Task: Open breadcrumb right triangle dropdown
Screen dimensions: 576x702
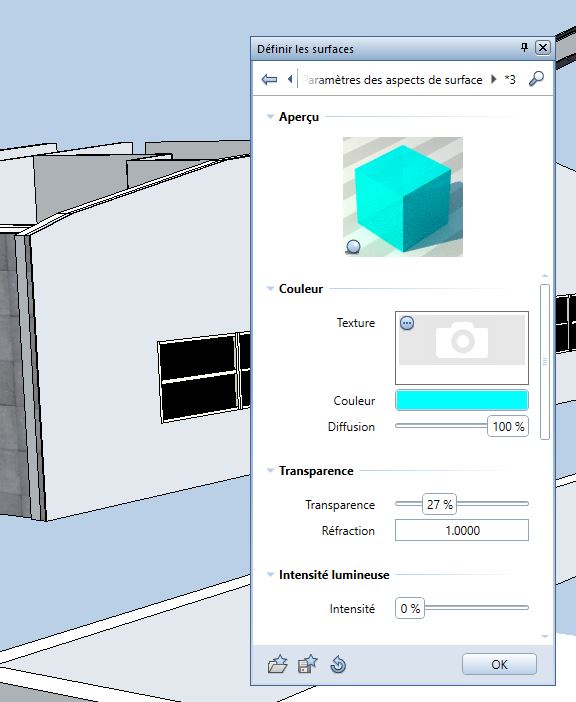Action: [494, 79]
